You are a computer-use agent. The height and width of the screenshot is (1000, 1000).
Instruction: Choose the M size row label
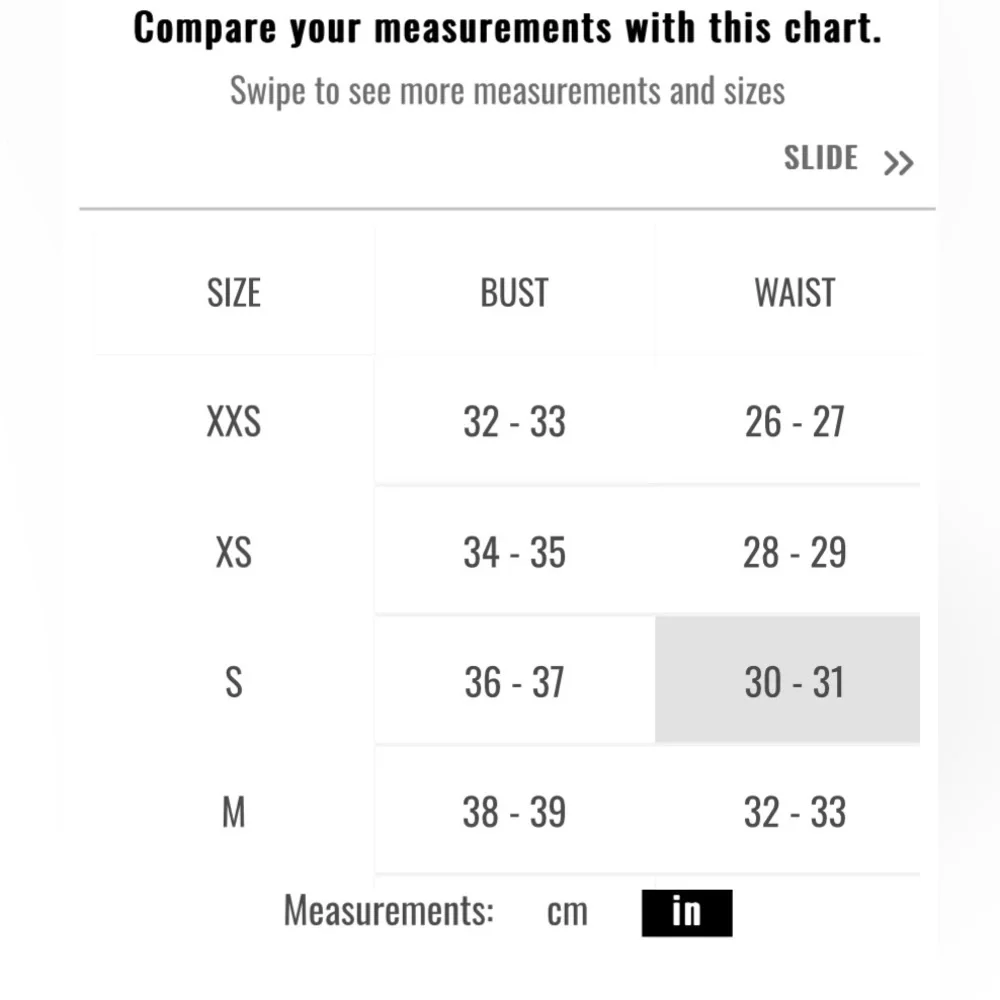point(233,812)
